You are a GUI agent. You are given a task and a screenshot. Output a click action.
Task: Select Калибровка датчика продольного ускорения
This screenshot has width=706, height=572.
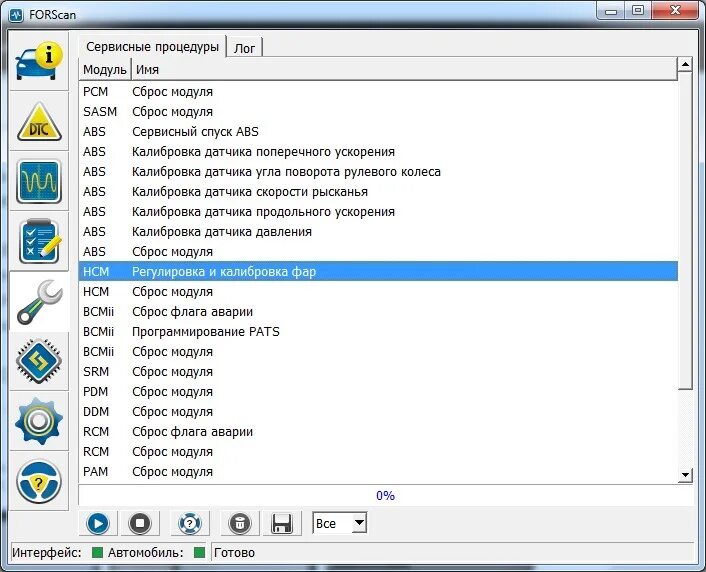378,211
